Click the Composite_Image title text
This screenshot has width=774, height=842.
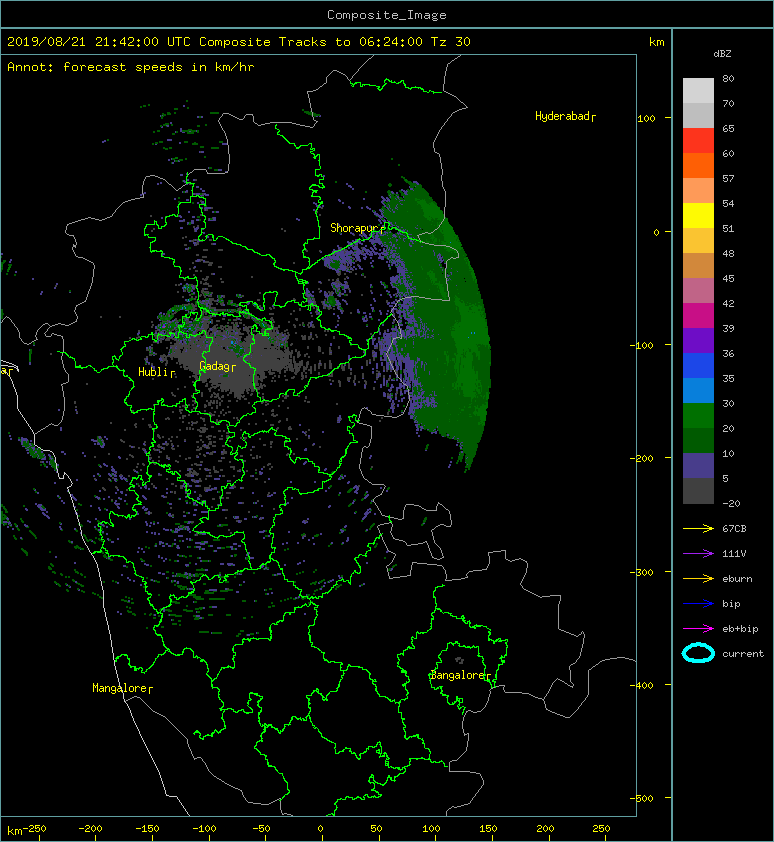click(x=387, y=14)
